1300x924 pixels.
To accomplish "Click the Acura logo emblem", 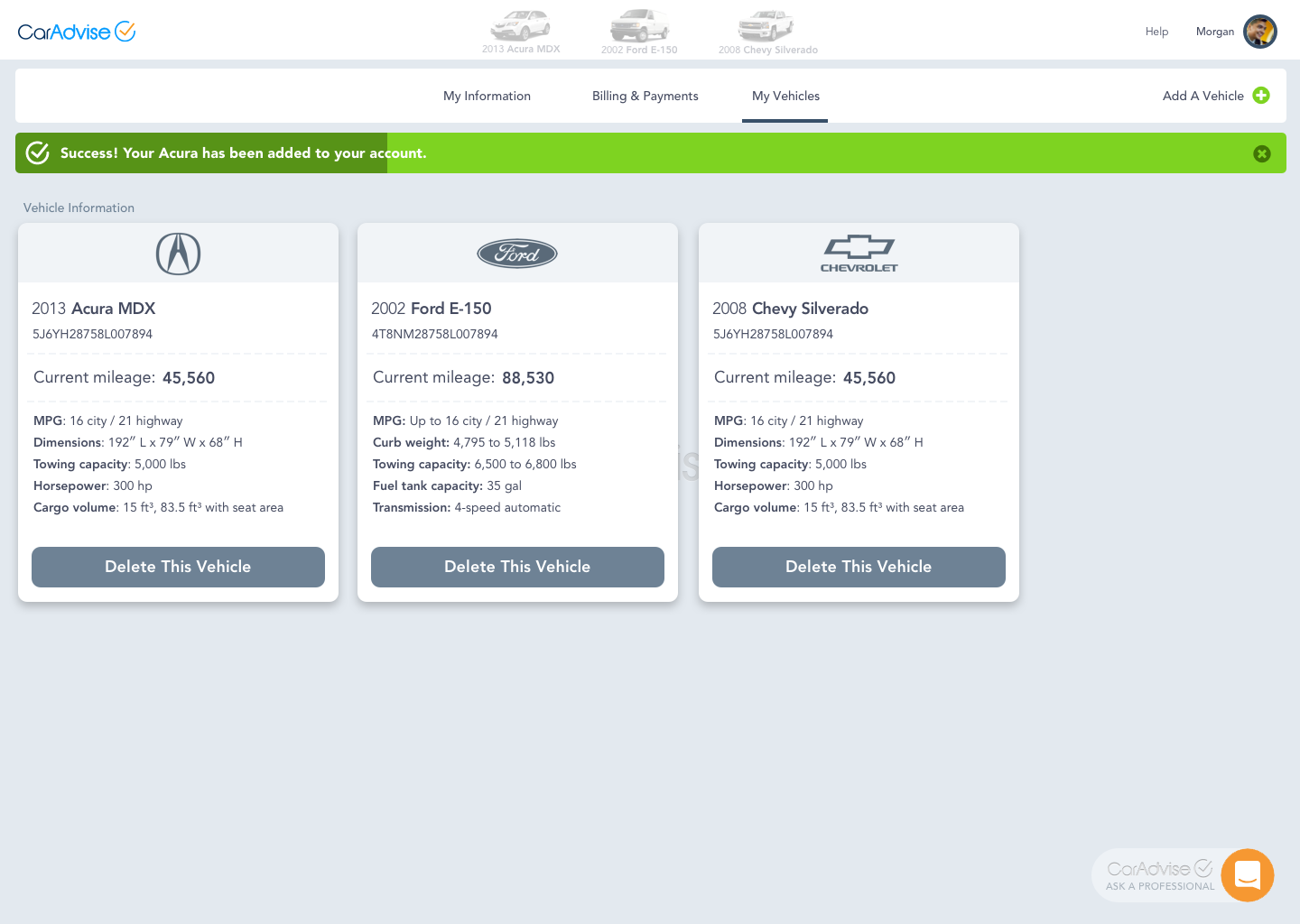I will click(x=178, y=254).
